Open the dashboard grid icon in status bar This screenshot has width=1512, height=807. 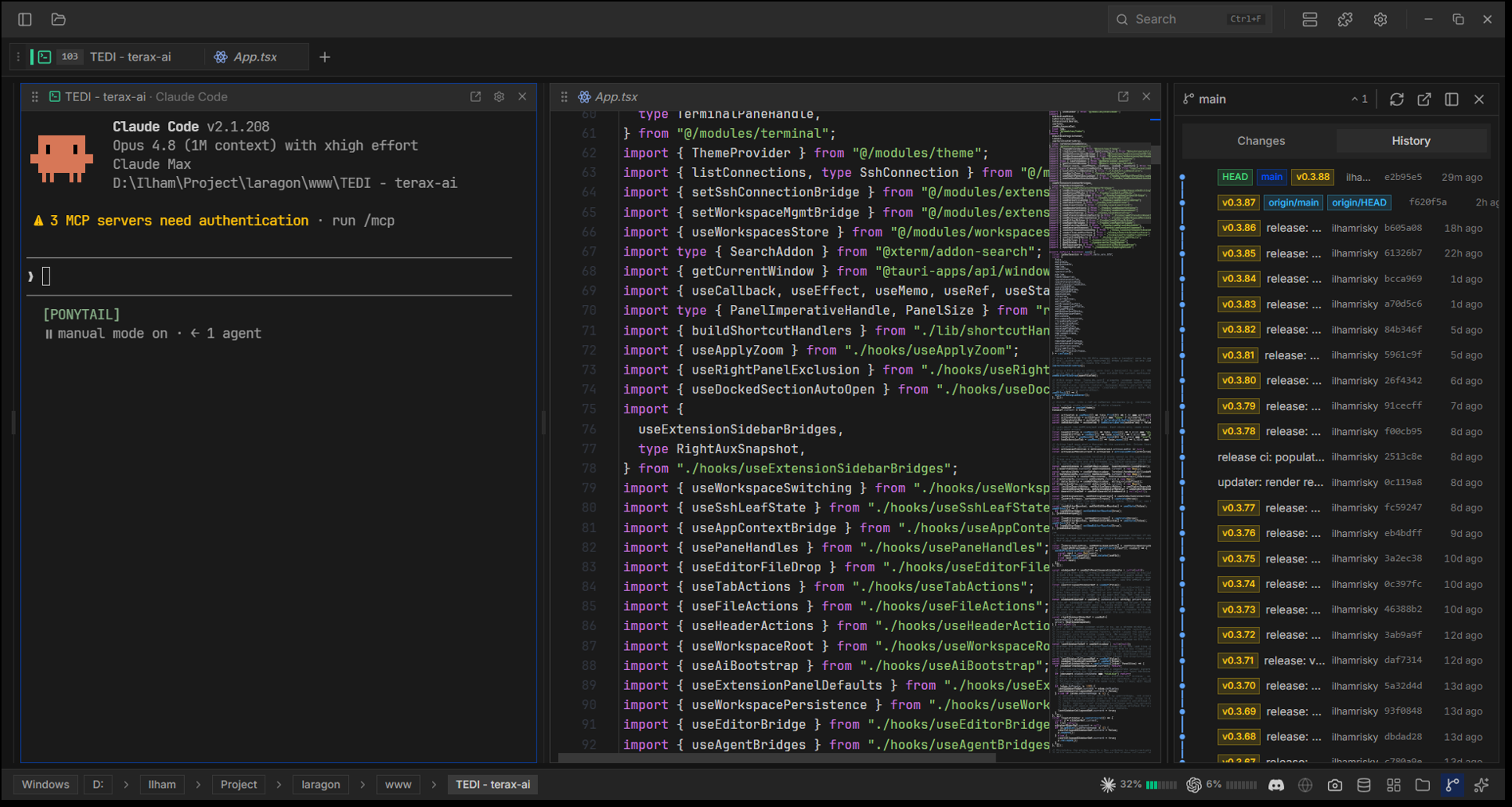(x=1393, y=785)
